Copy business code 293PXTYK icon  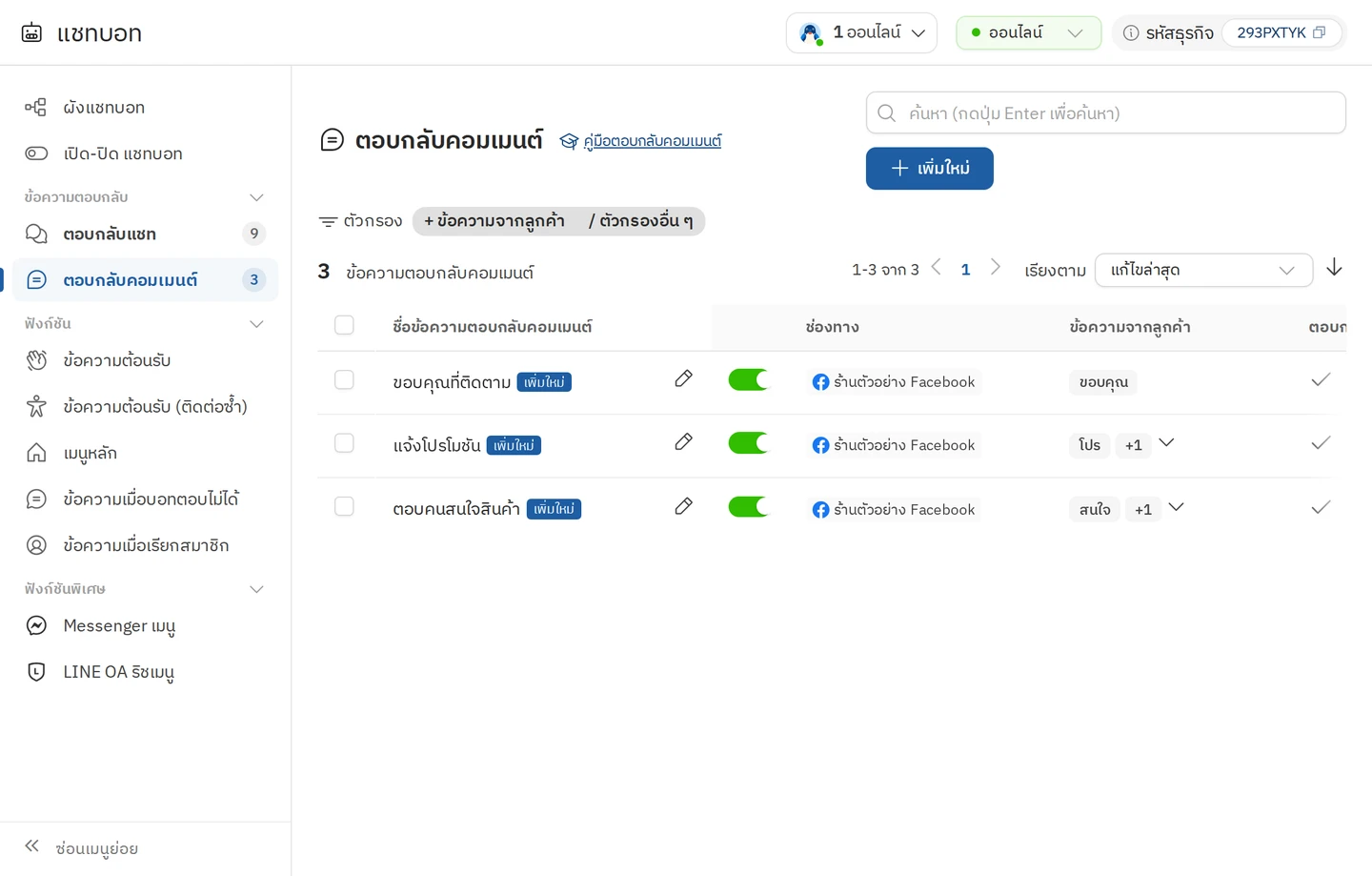(1319, 32)
